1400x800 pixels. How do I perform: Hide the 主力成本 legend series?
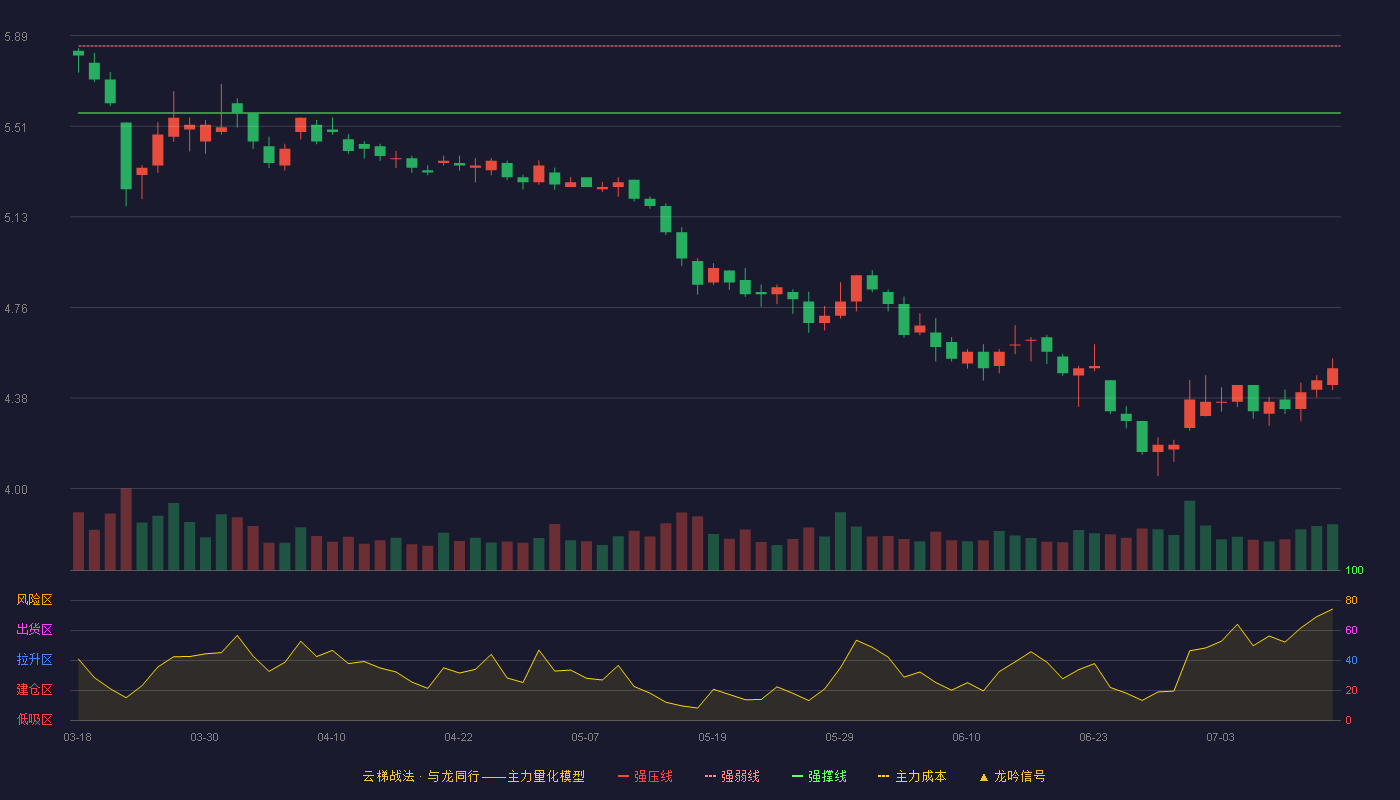[911, 776]
